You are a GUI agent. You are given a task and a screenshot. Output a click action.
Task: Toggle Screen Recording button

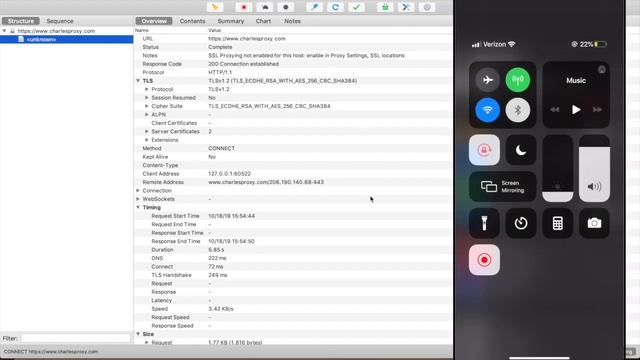484,260
